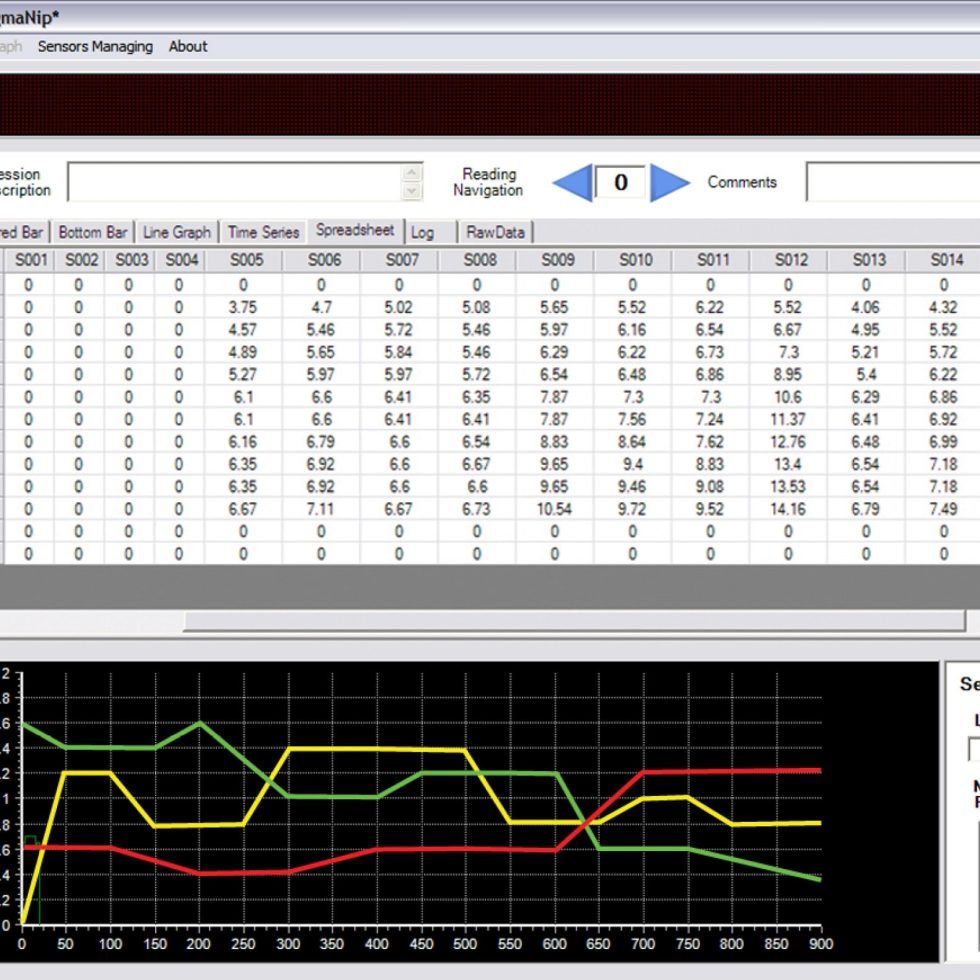Screen dimensions: 980x980
Task: Switch to the Bottom Bar tab
Action: (x=92, y=232)
